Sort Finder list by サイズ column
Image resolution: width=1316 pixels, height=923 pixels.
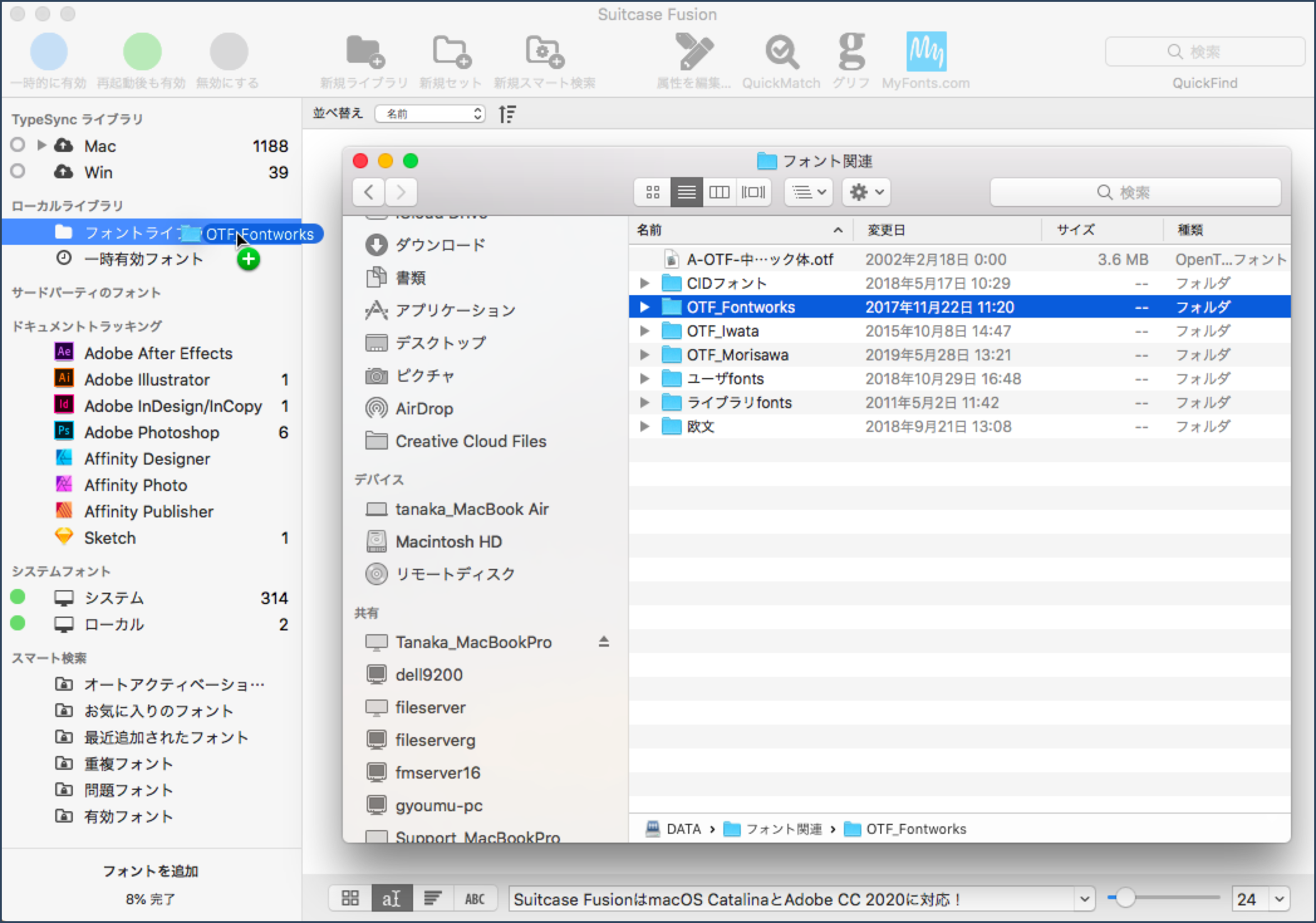click(1103, 230)
